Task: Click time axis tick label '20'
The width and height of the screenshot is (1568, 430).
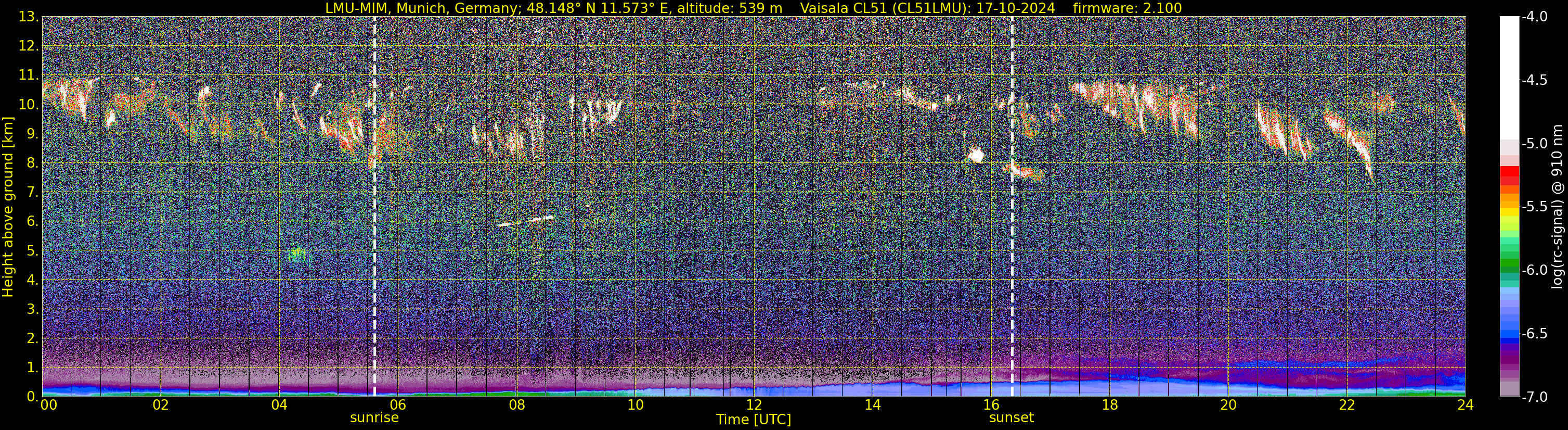Action: pos(1228,405)
